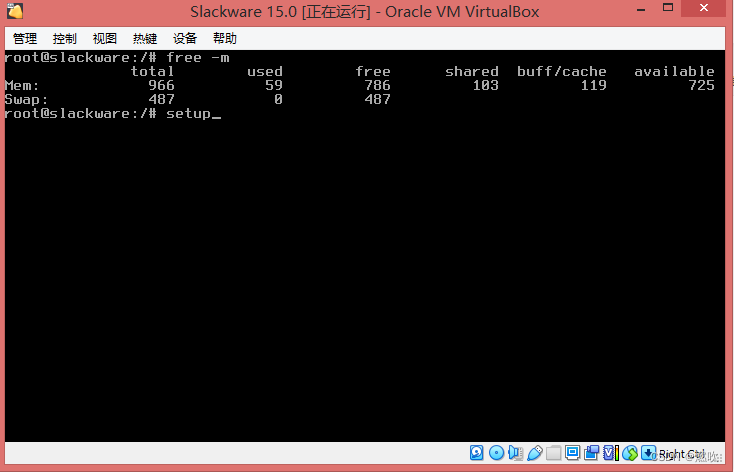Click the optical disc status icon

(496, 453)
